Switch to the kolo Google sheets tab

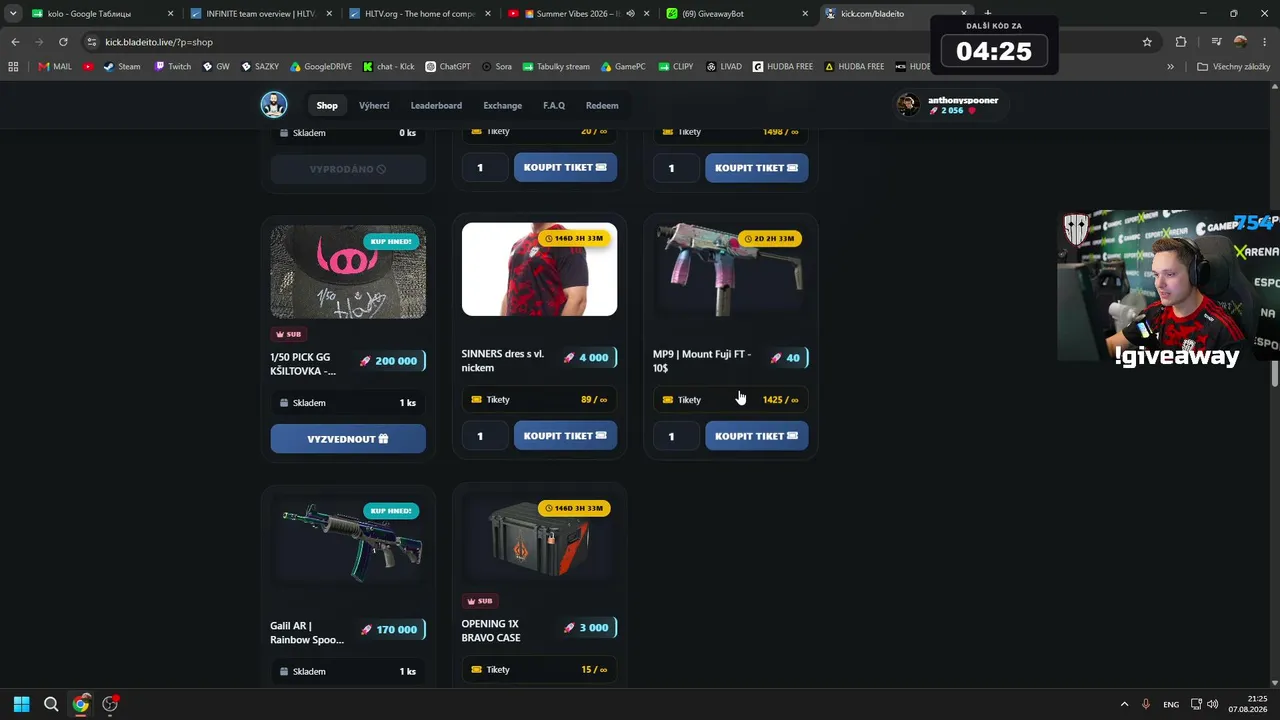[x=103, y=14]
